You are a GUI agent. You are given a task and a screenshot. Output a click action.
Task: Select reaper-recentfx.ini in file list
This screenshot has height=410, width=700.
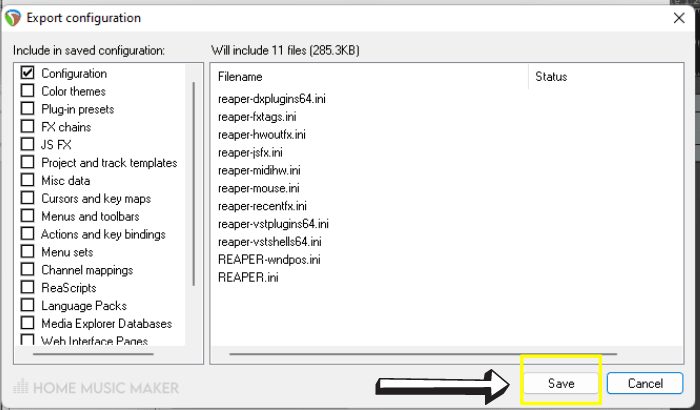262,206
